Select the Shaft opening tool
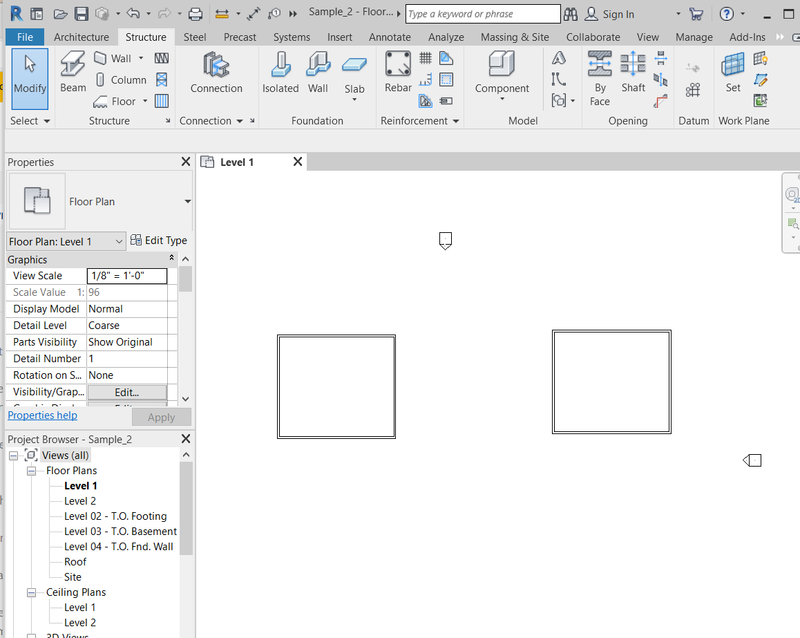The width and height of the screenshot is (800, 638). click(633, 75)
